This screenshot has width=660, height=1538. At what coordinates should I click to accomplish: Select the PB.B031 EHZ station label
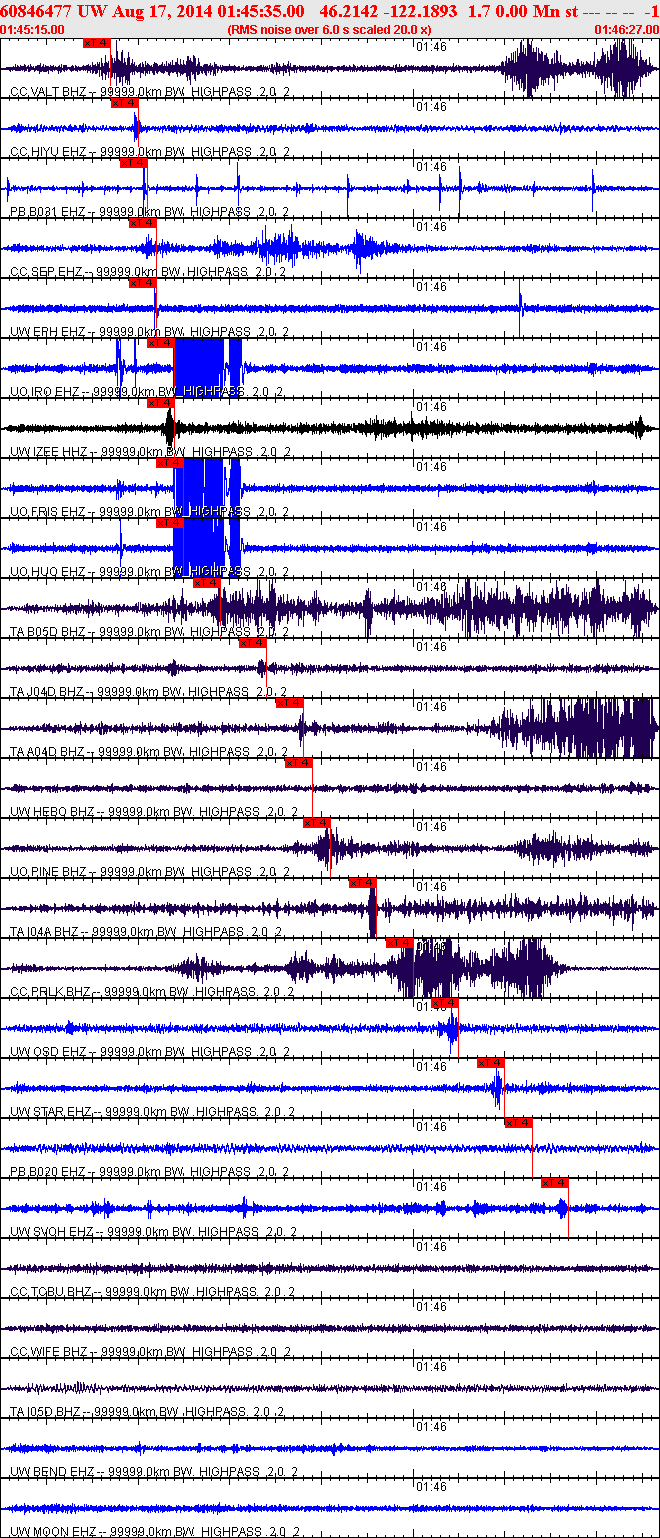pyautogui.click(x=48, y=212)
